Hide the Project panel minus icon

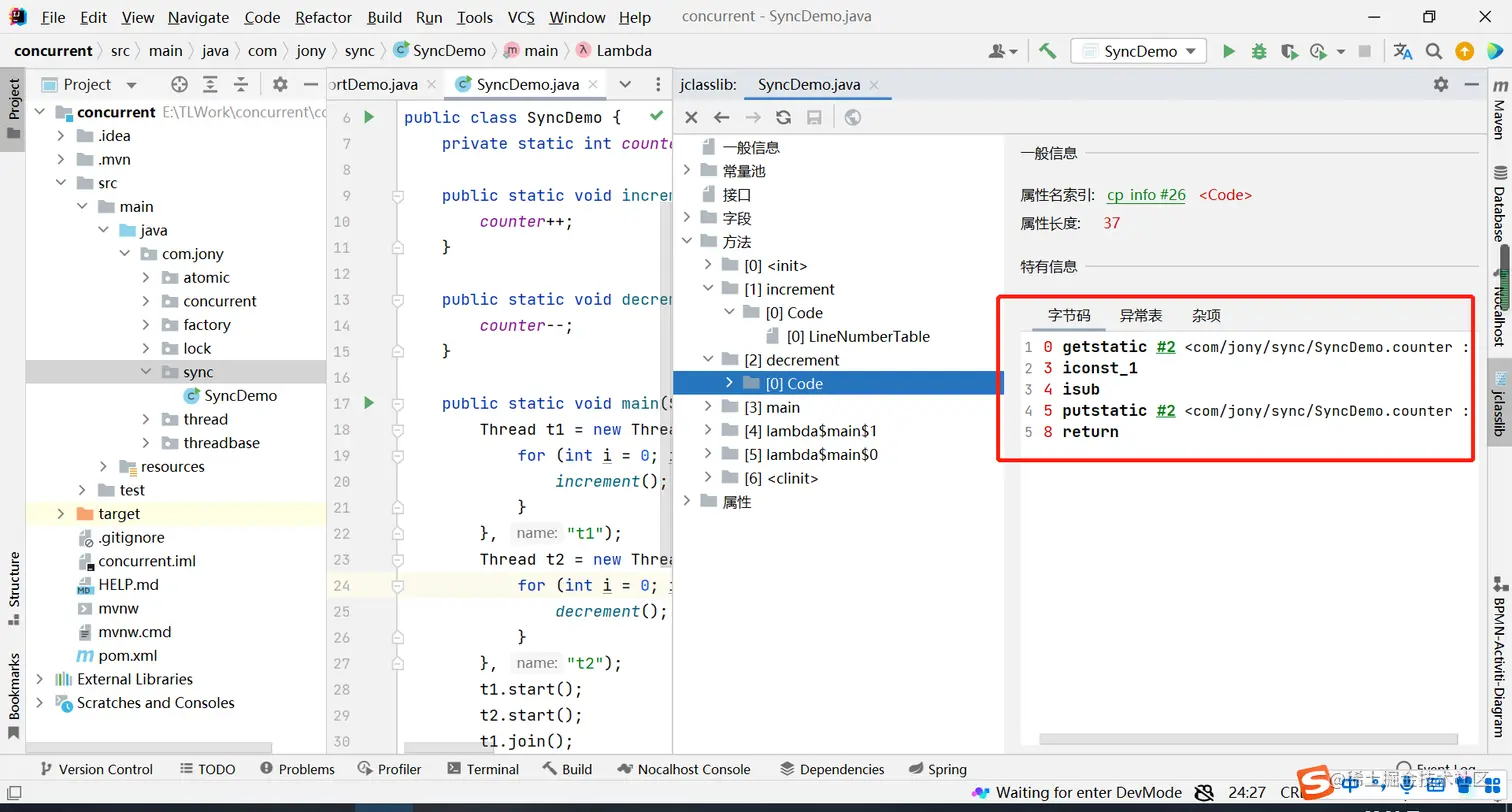pyautogui.click(x=310, y=85)
